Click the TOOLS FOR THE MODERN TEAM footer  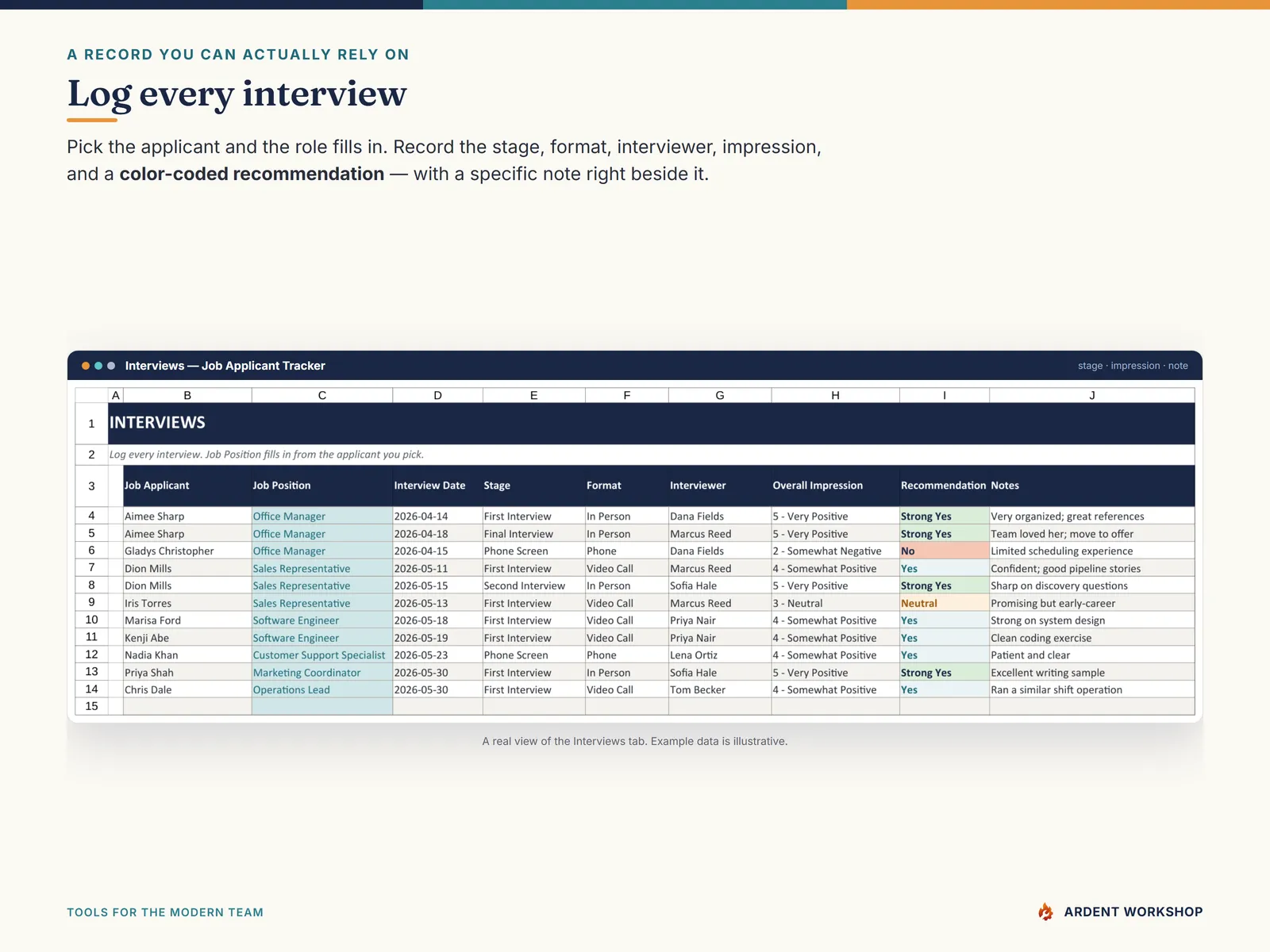165,912
